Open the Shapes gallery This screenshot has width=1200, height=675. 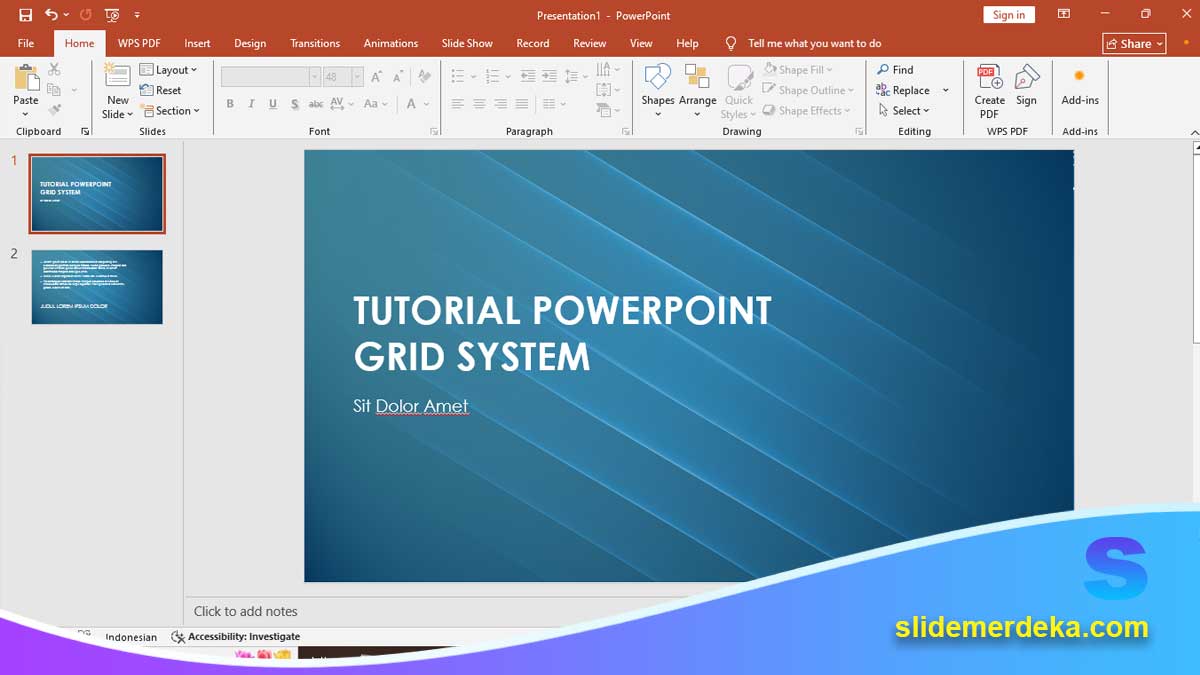[x=657, y=90]
